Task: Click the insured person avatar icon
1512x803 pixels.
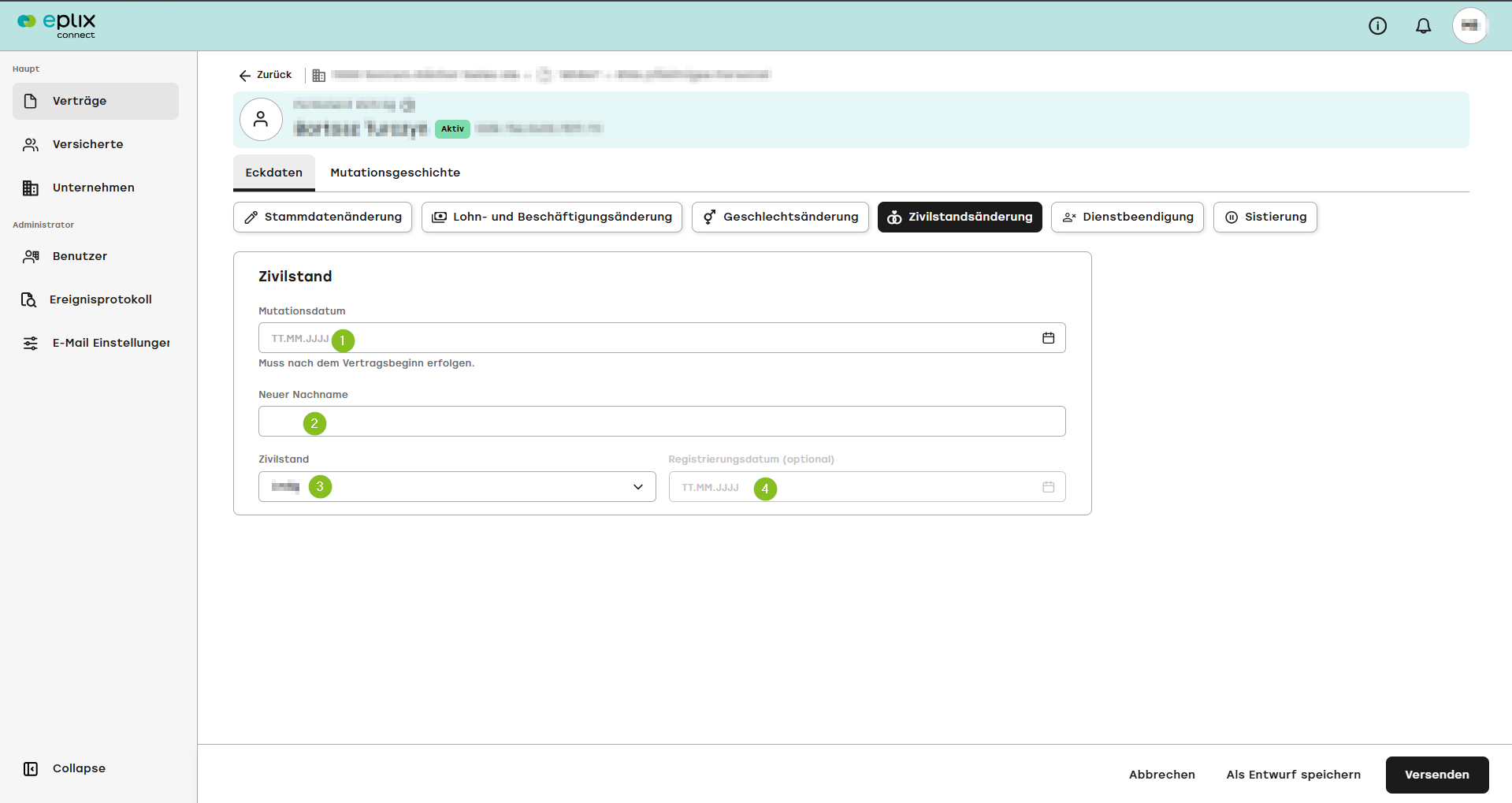Action: pyautogui.click(x=261, y=119)
